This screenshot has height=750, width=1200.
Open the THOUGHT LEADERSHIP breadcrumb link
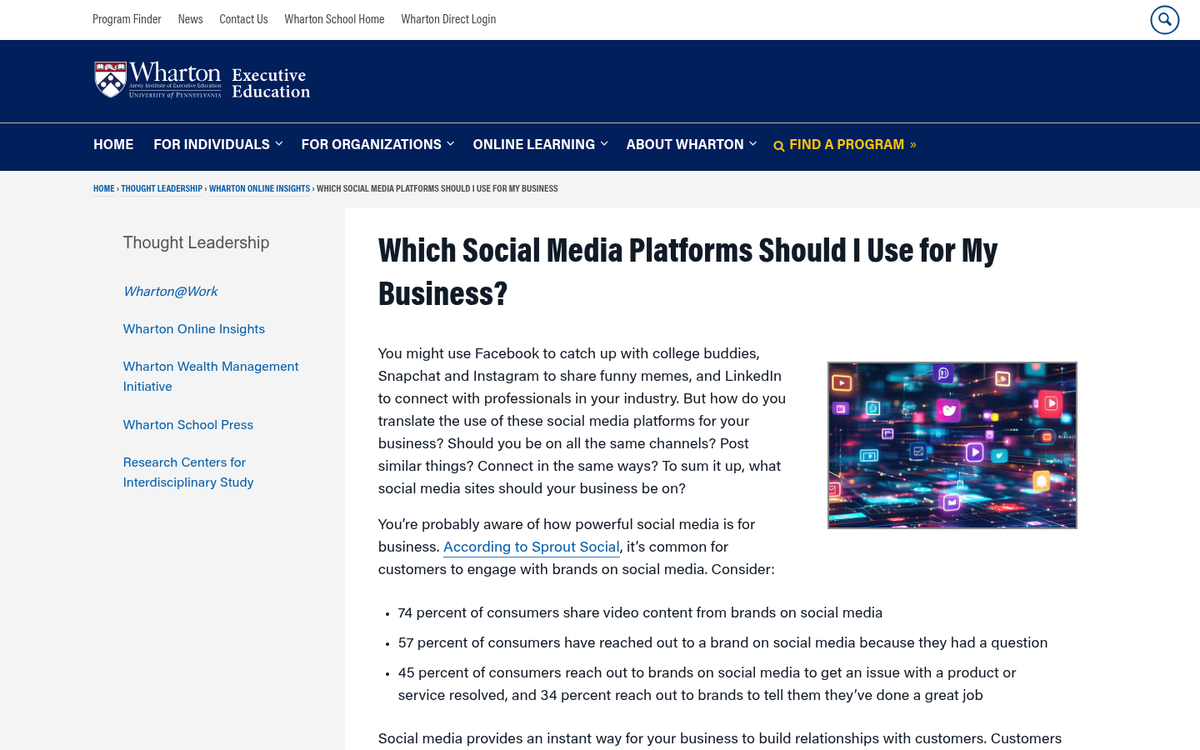click(x=161, y=188)
